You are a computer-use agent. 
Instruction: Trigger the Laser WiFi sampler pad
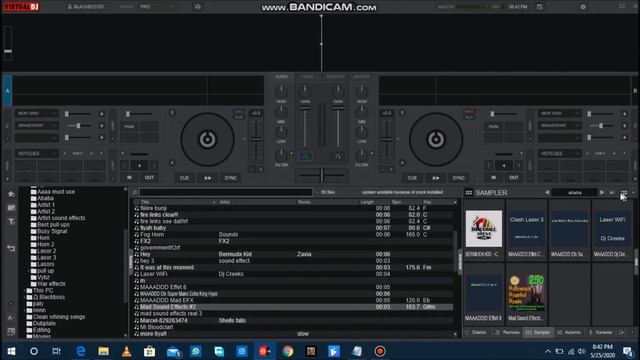tap(612, 229)
